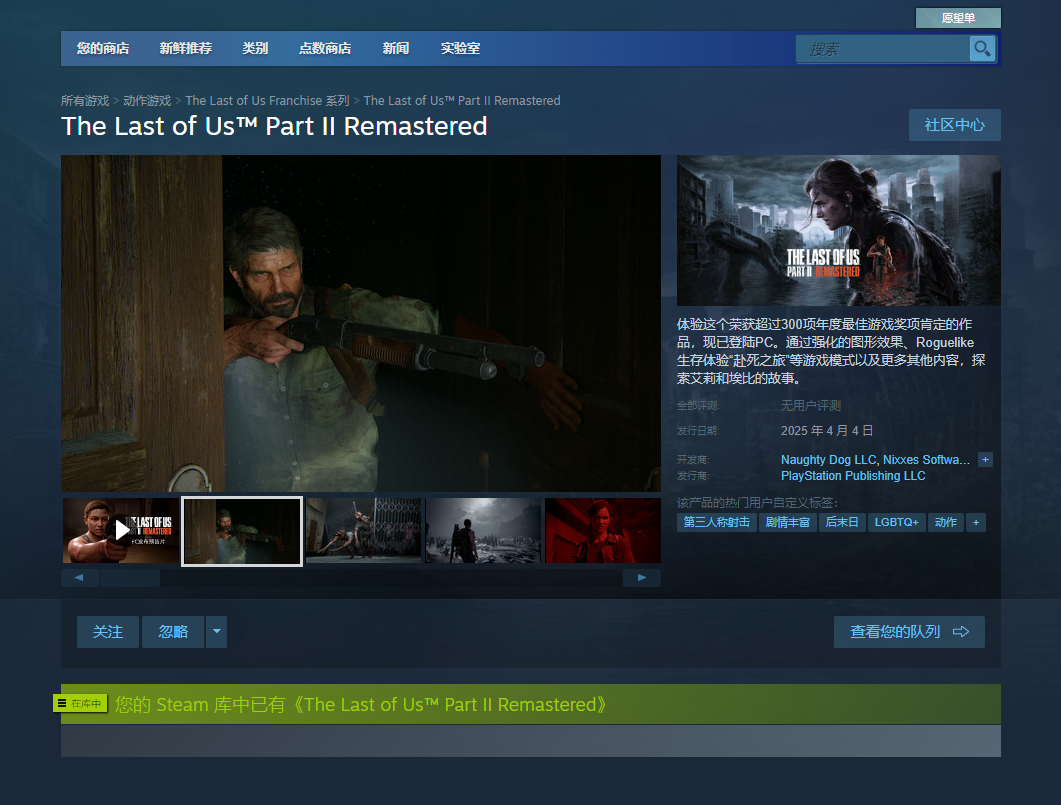
Task: Select the 动作 tag
Action: pos(945,522)
